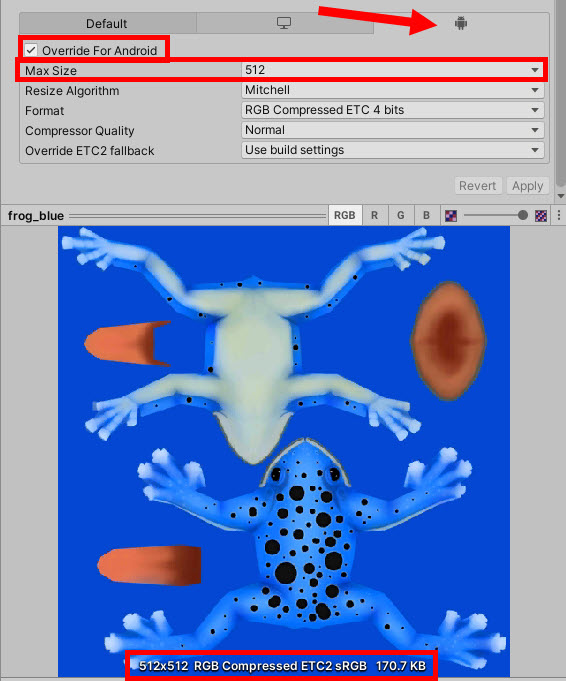Click the Apply button
This screenshot has width=566, height=681.
[x=527, y=186]
